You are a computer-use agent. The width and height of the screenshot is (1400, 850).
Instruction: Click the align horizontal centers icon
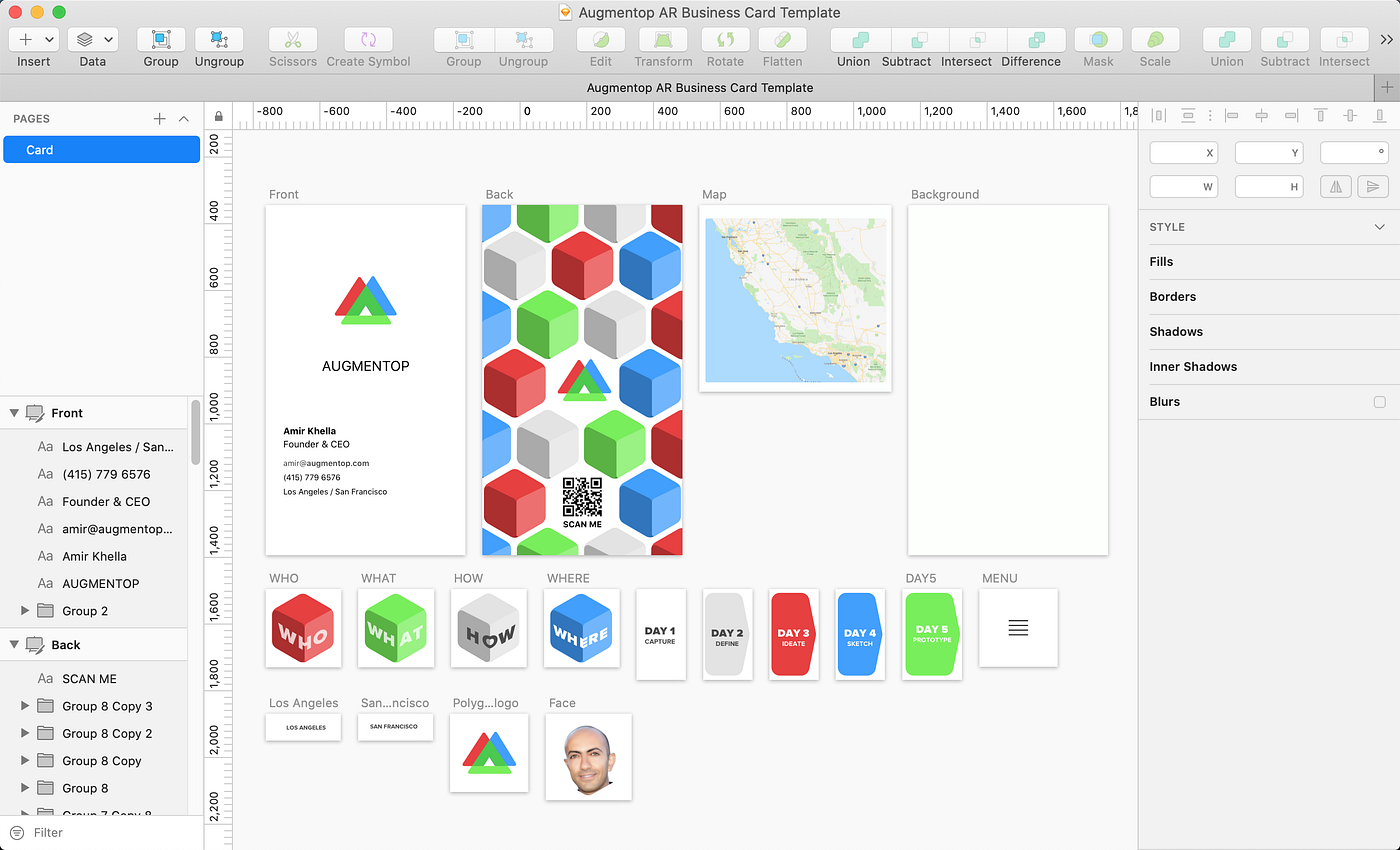1262,116
